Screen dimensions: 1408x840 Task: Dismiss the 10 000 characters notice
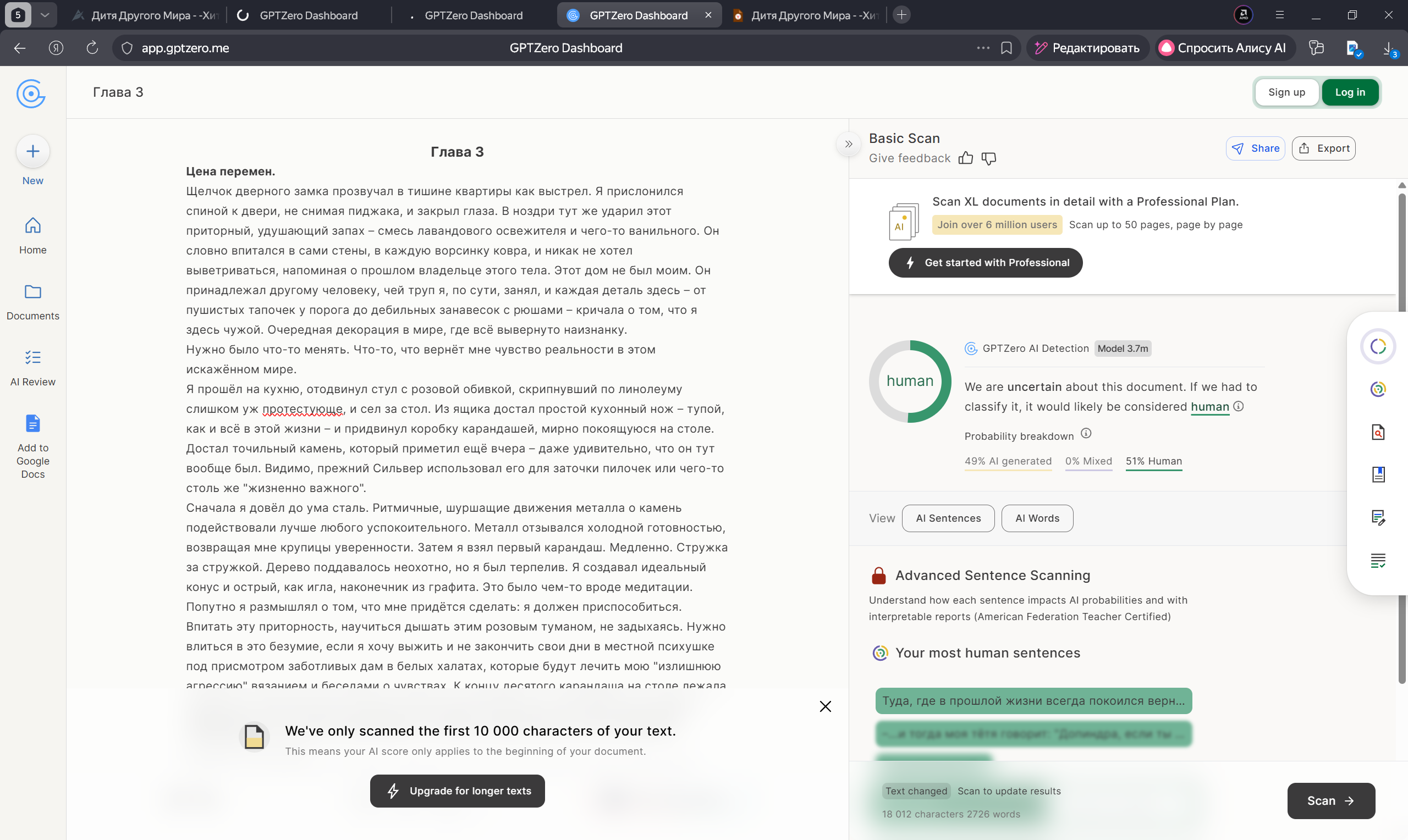click(825, 706)
